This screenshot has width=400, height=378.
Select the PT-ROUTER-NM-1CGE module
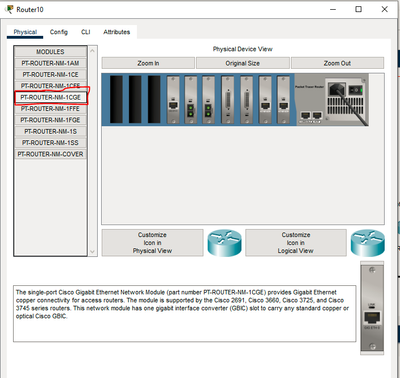[x=50, y=97]
